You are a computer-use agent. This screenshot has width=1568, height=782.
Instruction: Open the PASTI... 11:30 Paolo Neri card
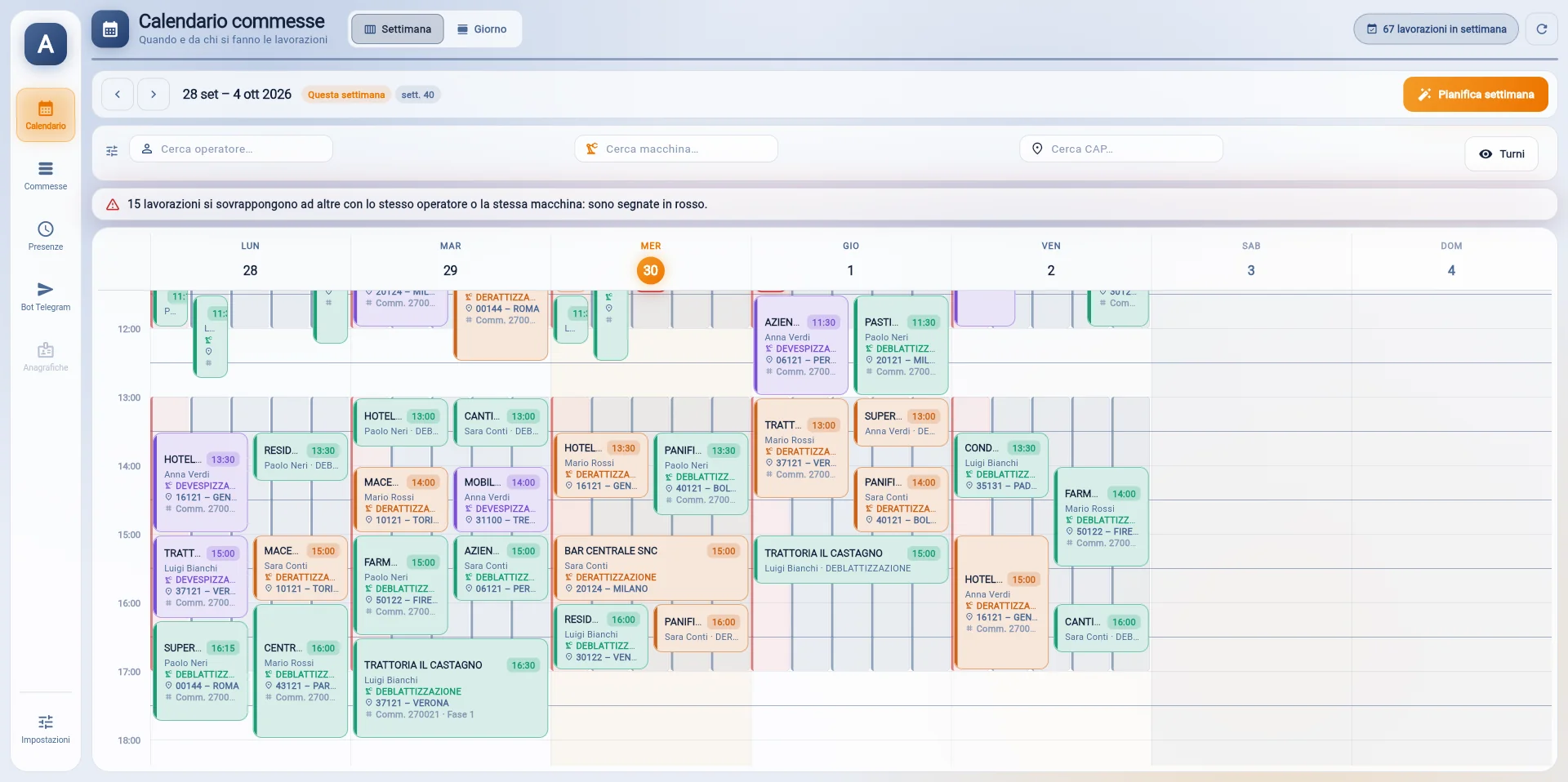[x=902, y=346]
